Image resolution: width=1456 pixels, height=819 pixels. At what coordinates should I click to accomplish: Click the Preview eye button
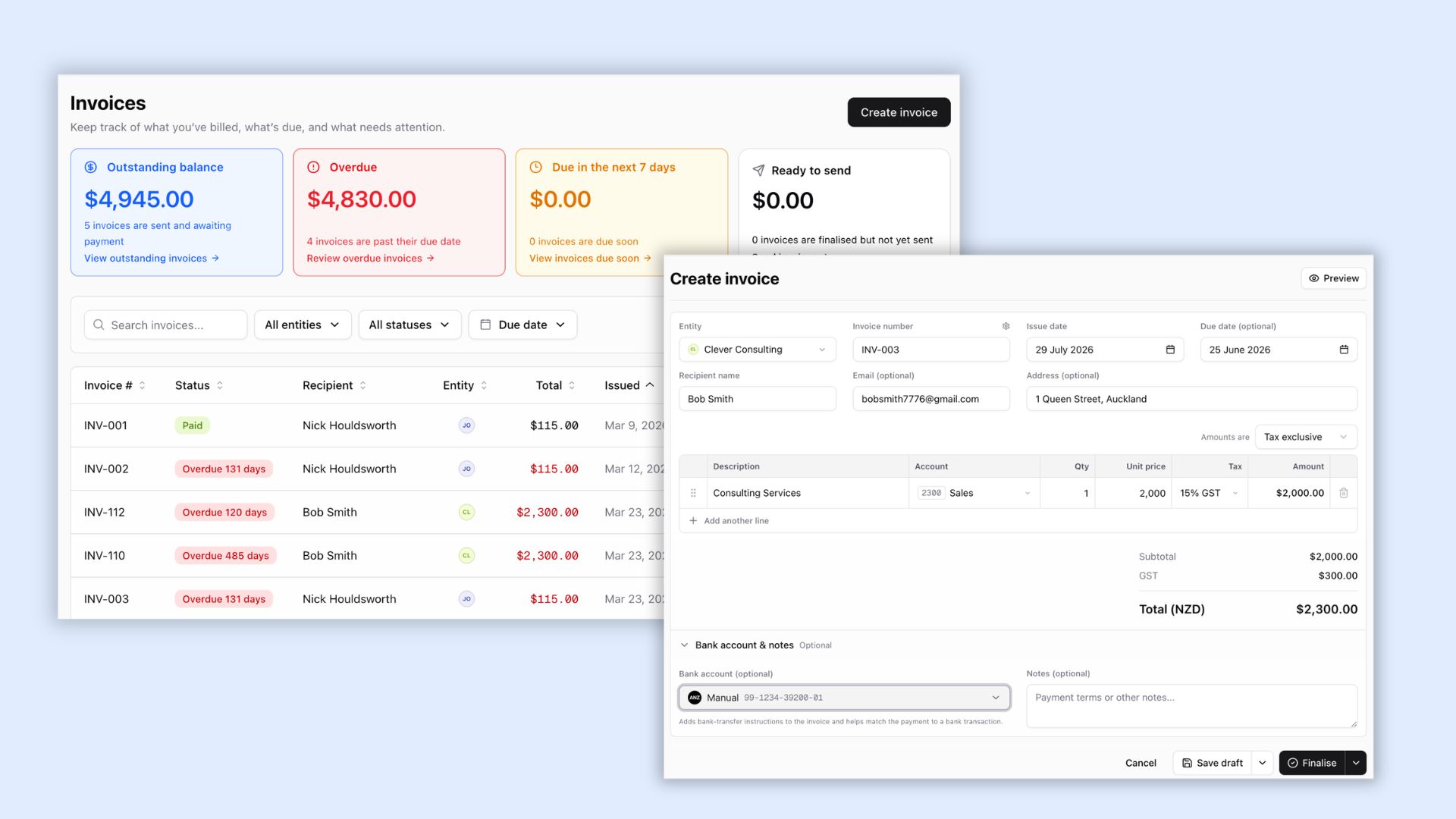click(x=1334, y=278)
